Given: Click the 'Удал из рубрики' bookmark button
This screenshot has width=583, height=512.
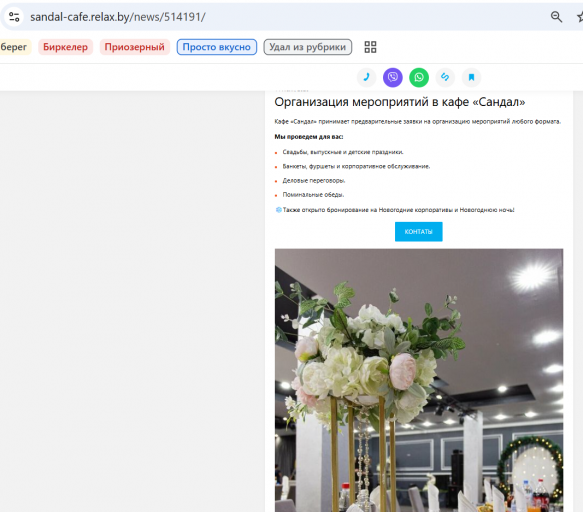Looking at the screenshot, I should 307,47.
